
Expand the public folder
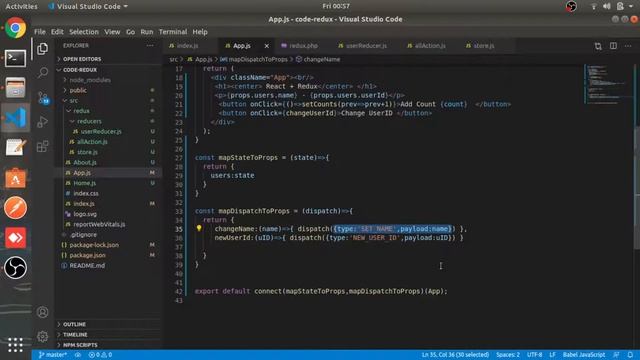(108, 90)
